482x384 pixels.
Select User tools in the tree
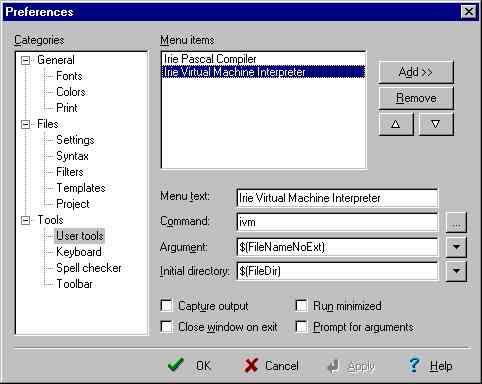[80, 236]
